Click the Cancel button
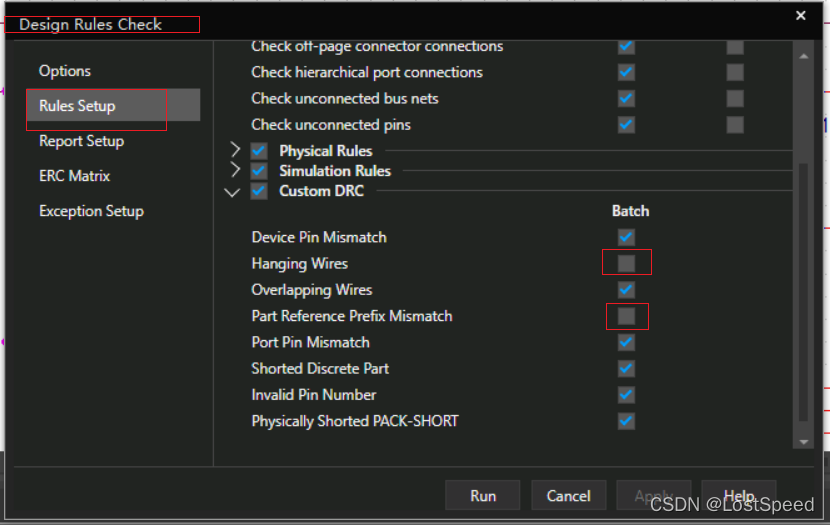This screenshot has height=525, width=830. pyautogui.click(x=569, y=495)
